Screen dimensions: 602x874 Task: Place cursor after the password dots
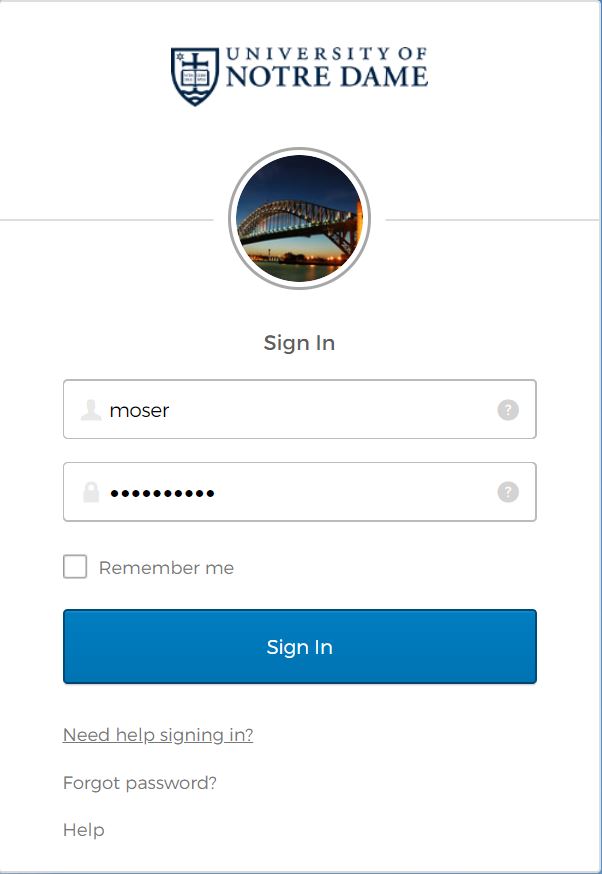click(216, 493)
